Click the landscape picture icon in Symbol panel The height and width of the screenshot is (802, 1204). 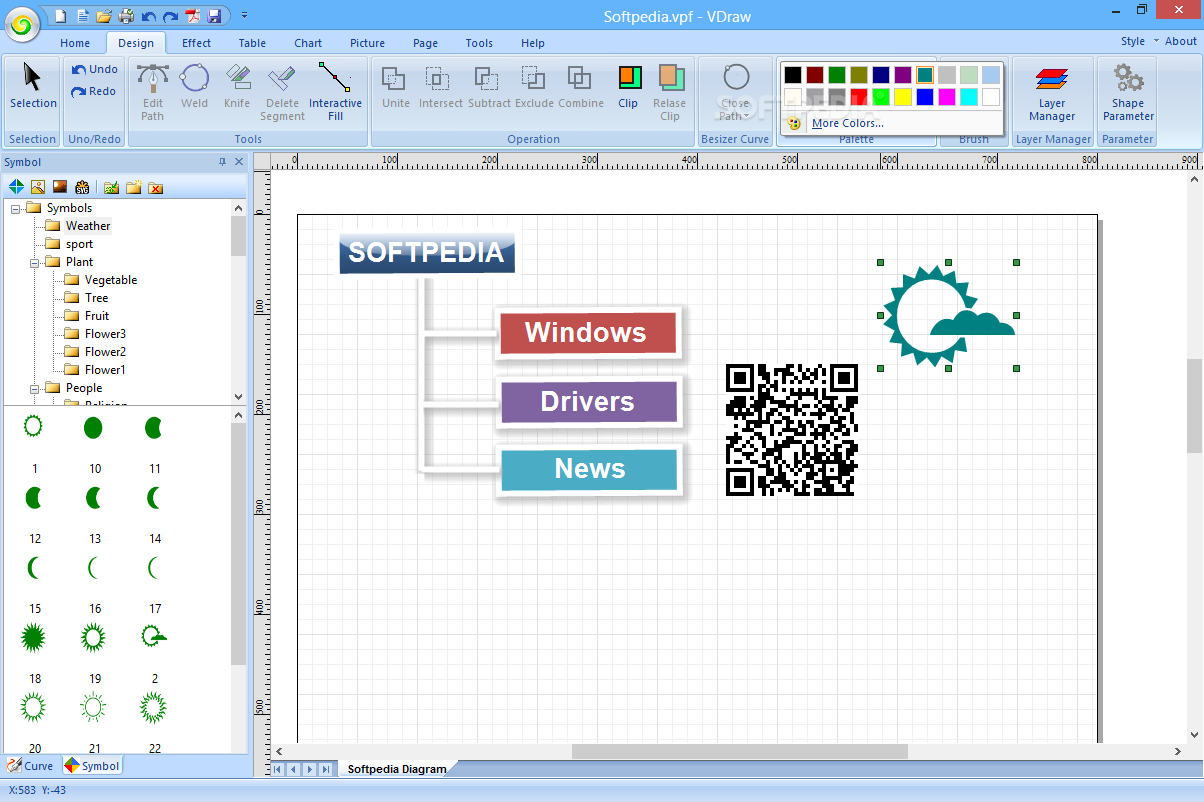point(38,187)
